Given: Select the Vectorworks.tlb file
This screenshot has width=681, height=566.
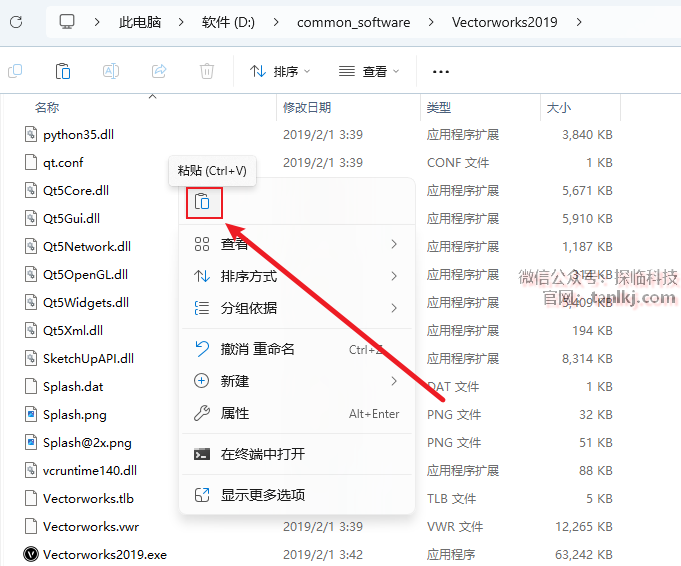Looking at the screenshot, I should pyautogui.click(x=89, y=499).
